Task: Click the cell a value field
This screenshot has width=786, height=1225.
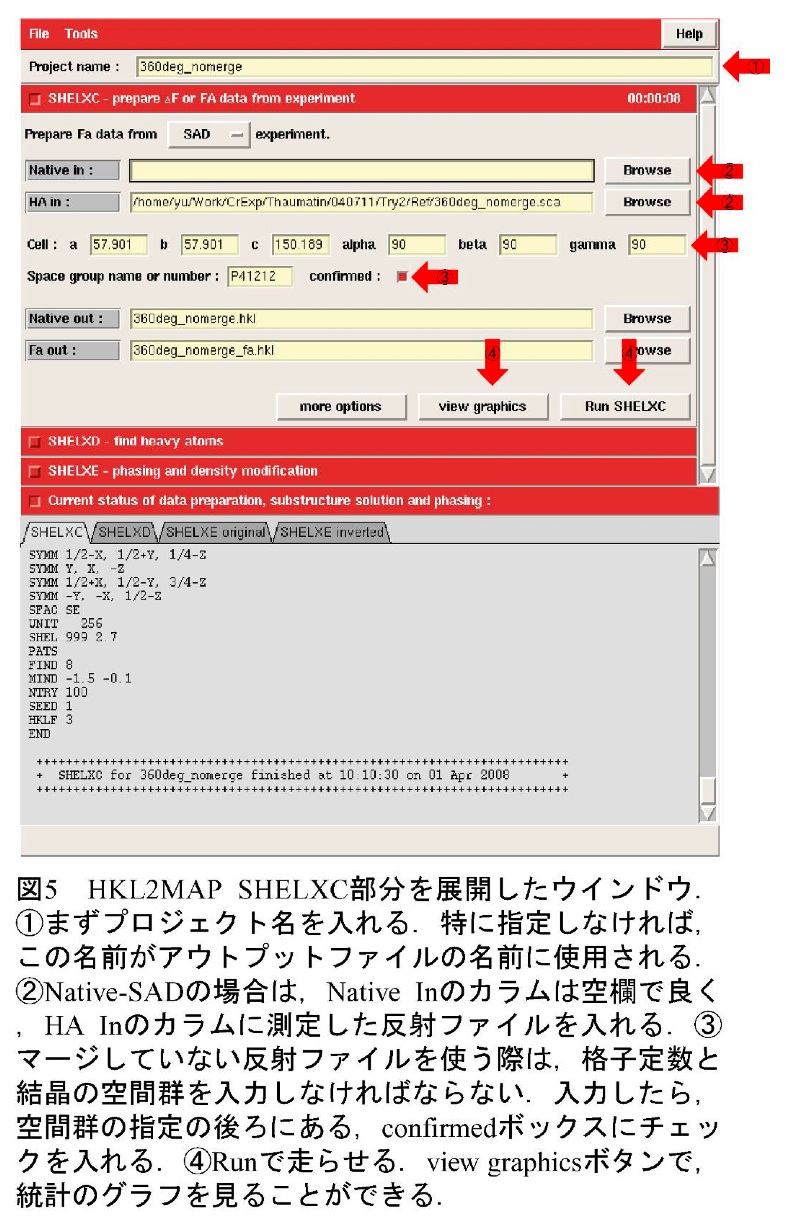Action: point(118,244)
